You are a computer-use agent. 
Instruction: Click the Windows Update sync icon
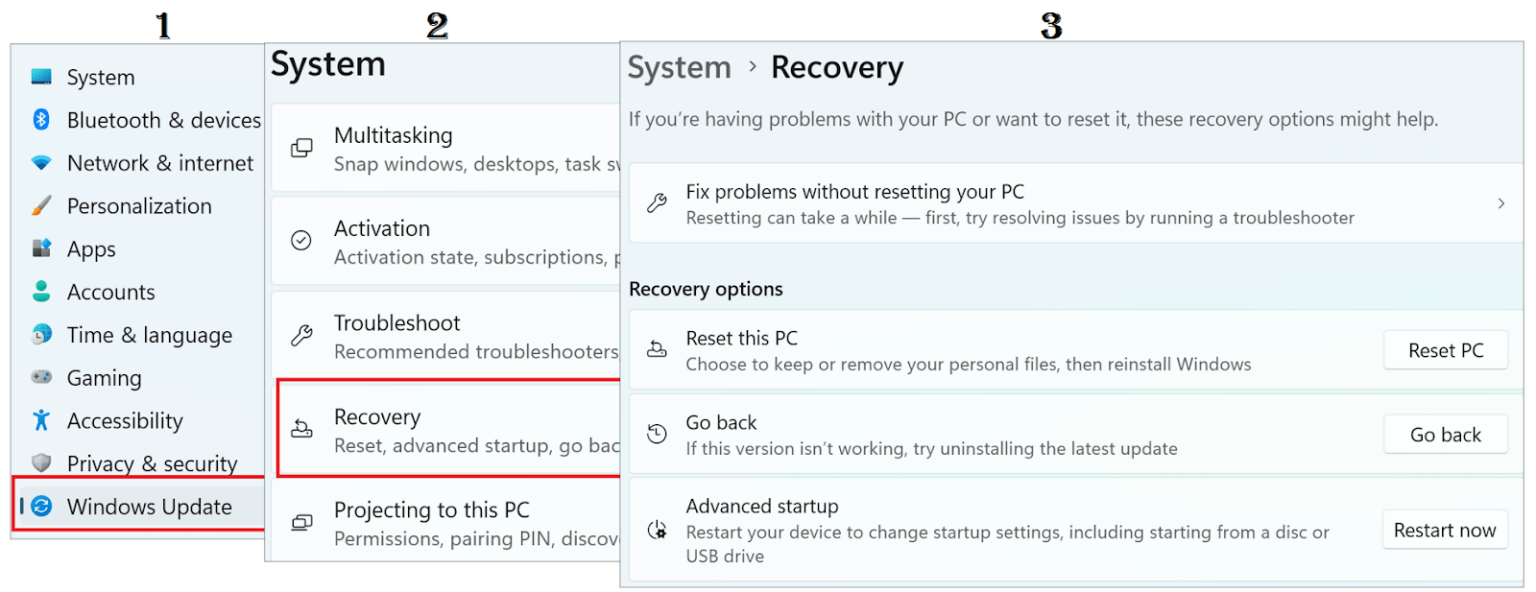(x=41, y=507)
